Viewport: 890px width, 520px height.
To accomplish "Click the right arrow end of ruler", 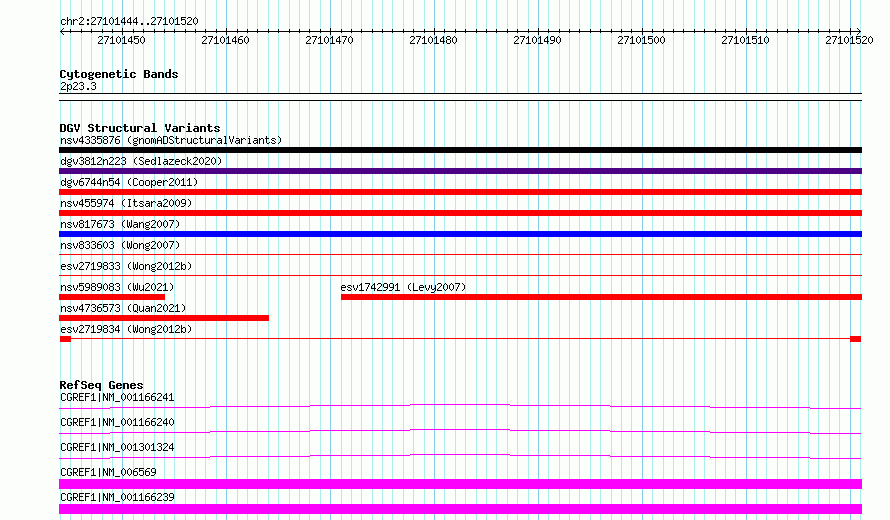I will click(858, 31).
